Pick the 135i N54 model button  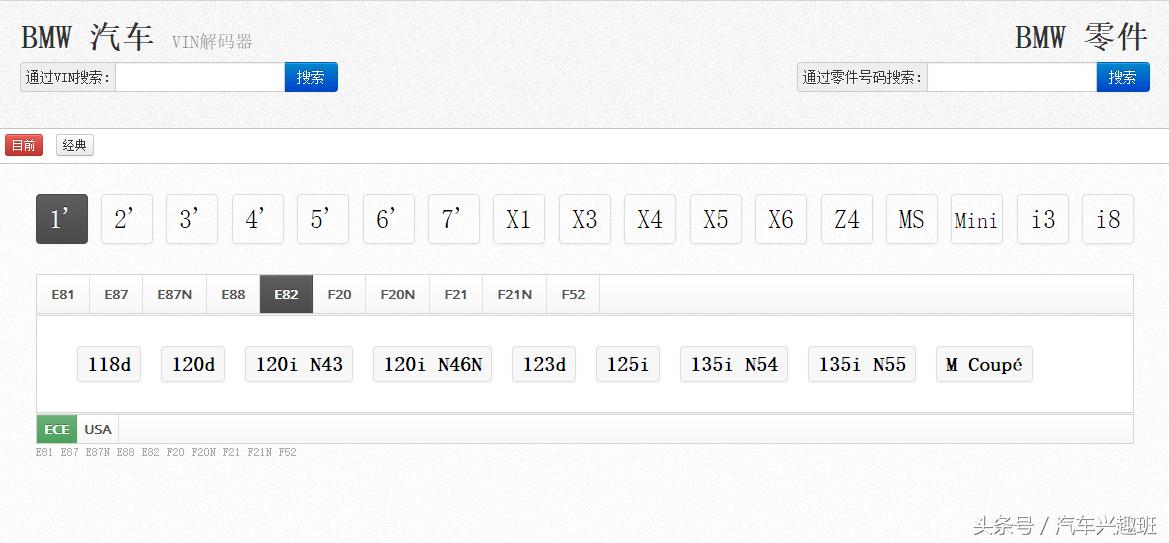click(x=734, y=364)
